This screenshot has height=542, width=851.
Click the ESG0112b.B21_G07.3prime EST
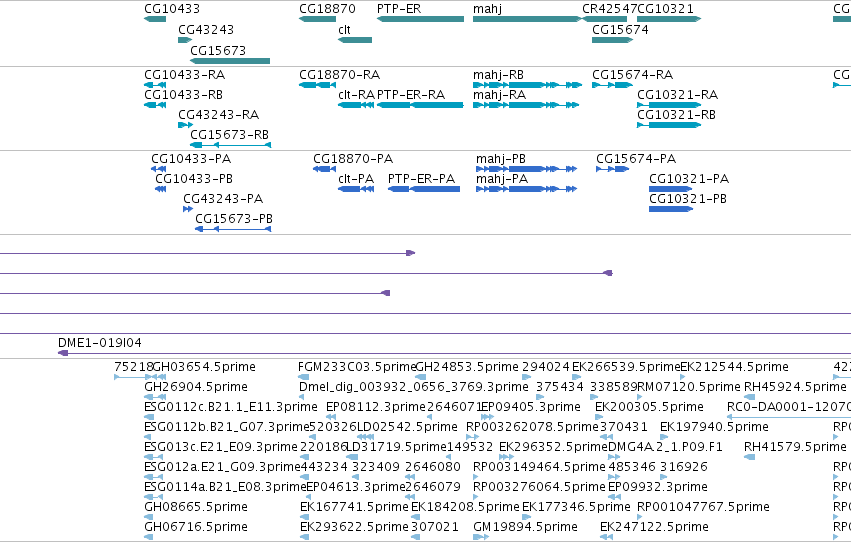(x=226, y=427)
